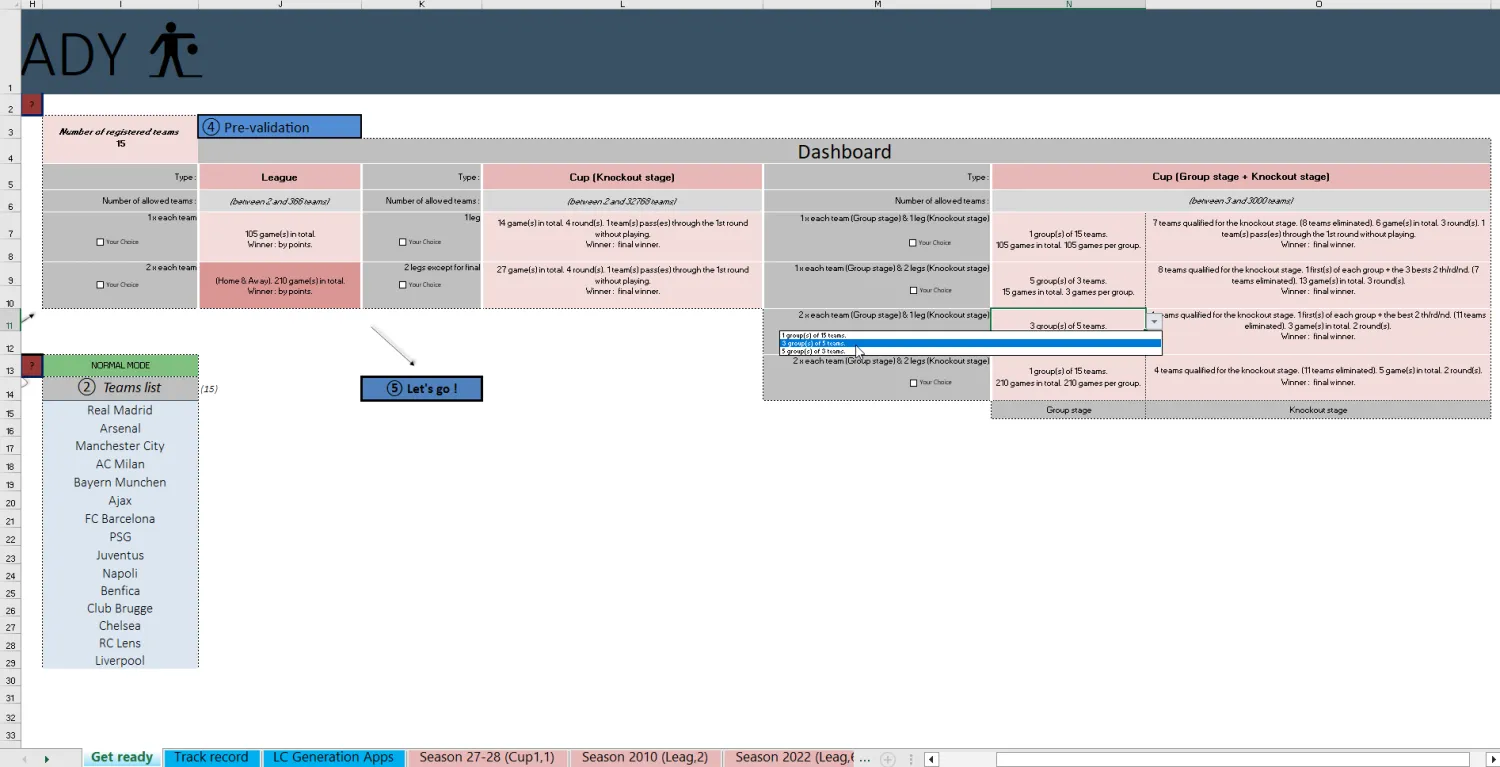Choose '5 group(s) of 3 teams' from dropdown list
Screen dimensions: 1500x767
(x=970, y=351)
